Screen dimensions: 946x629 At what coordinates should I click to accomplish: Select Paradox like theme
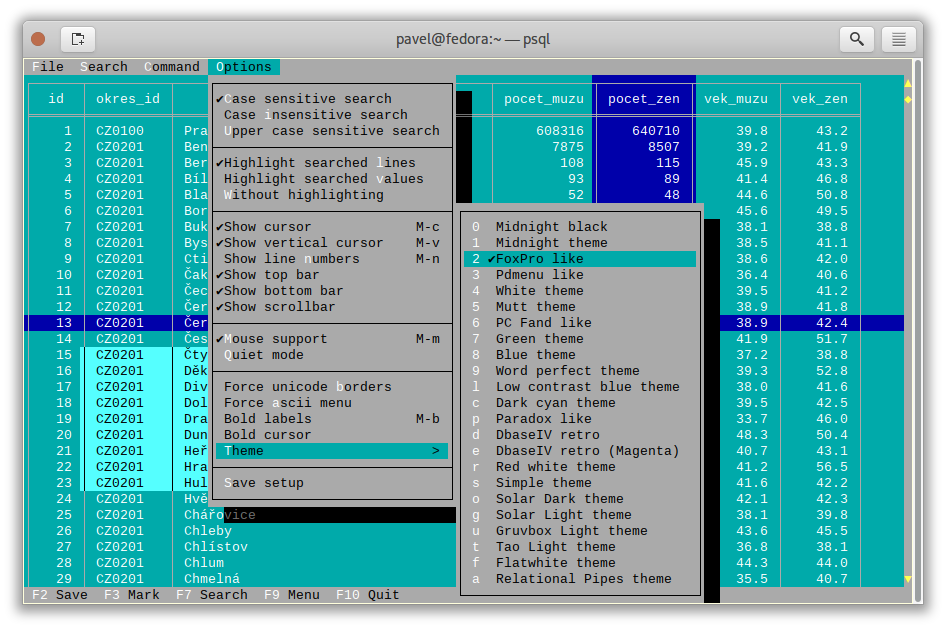click(580, 419)
